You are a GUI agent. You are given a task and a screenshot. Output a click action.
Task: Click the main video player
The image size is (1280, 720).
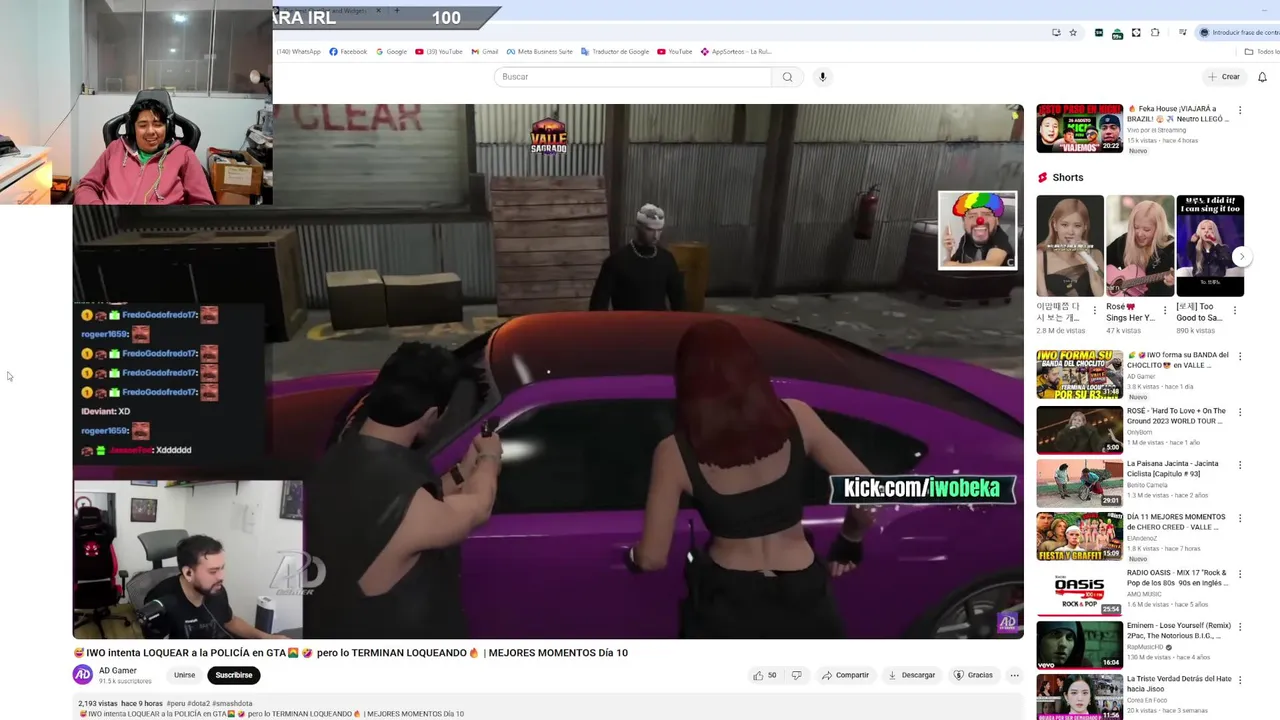tap(548, 371)
